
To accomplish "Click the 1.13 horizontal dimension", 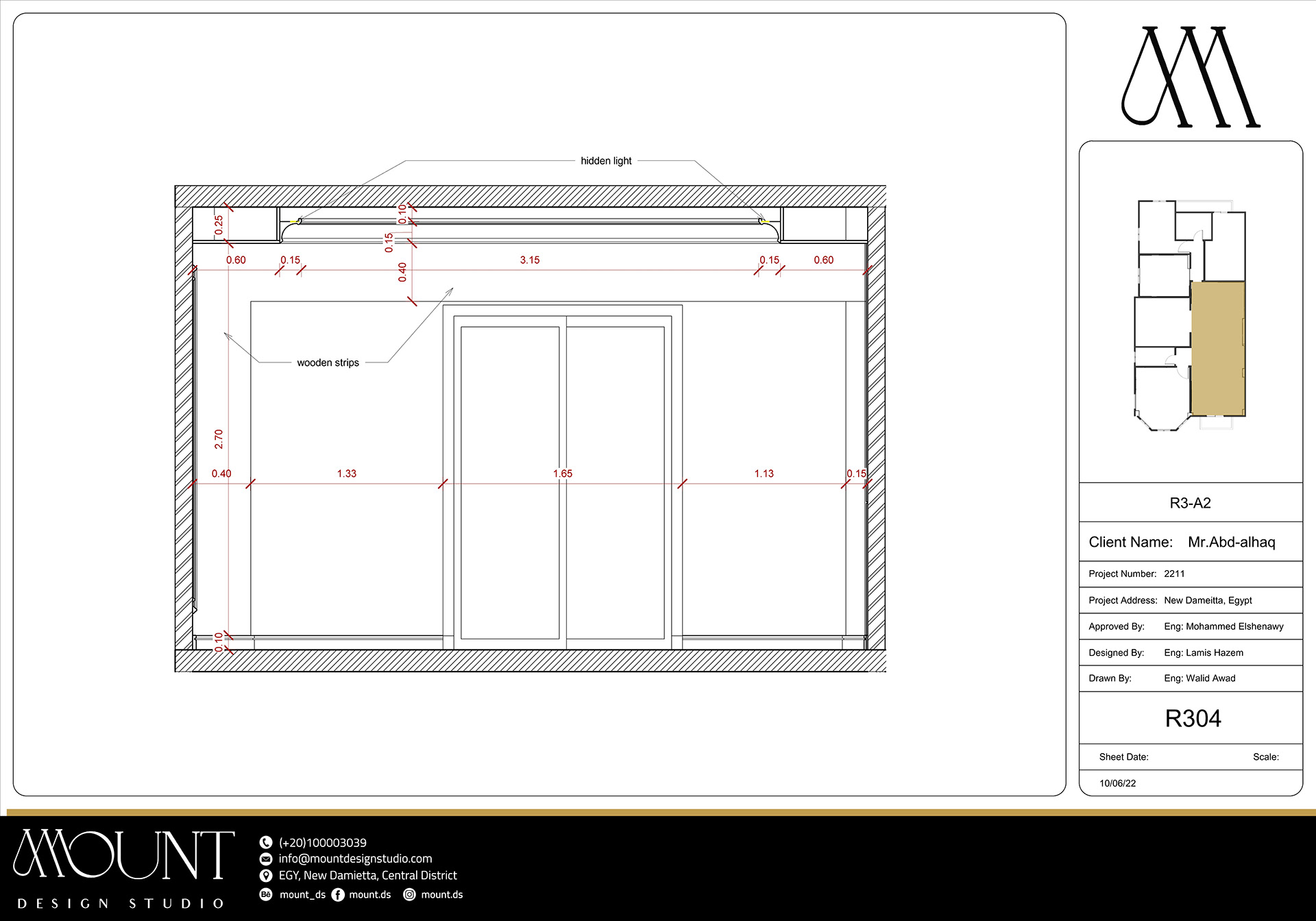I will click(x=764, y=474).
